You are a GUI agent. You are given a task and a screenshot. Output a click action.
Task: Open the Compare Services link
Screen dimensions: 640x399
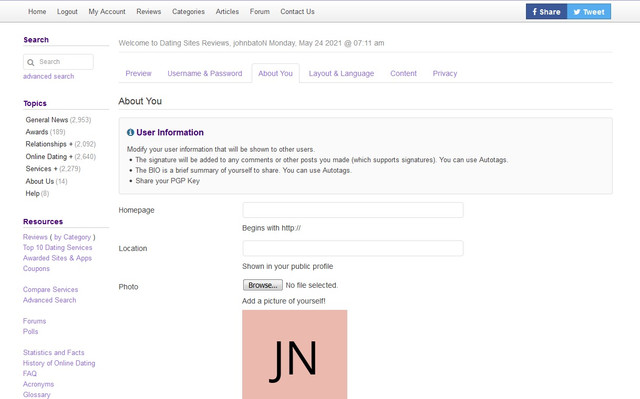(x=50, y=290)
